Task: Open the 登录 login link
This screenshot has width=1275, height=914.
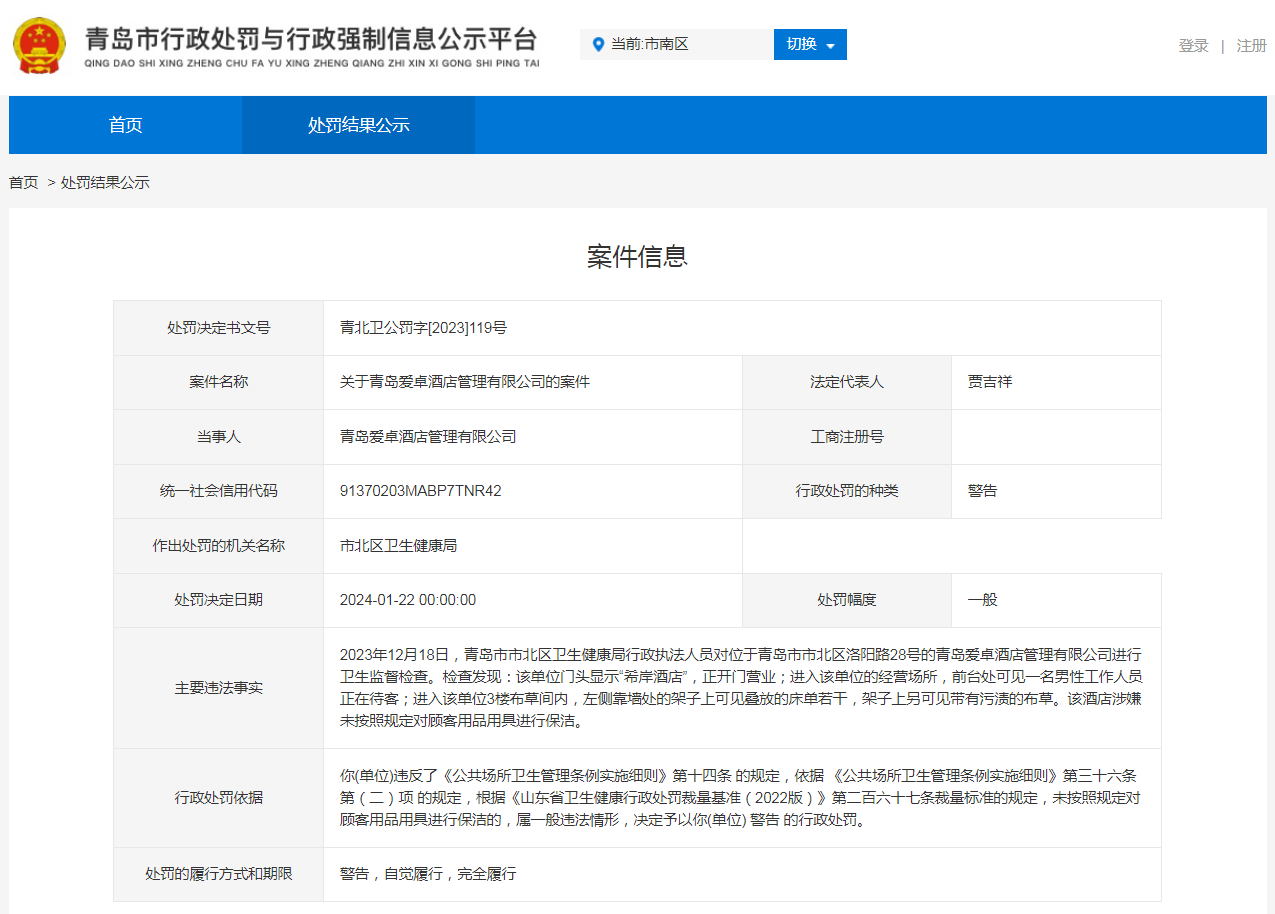Action: click(1193, 45)
